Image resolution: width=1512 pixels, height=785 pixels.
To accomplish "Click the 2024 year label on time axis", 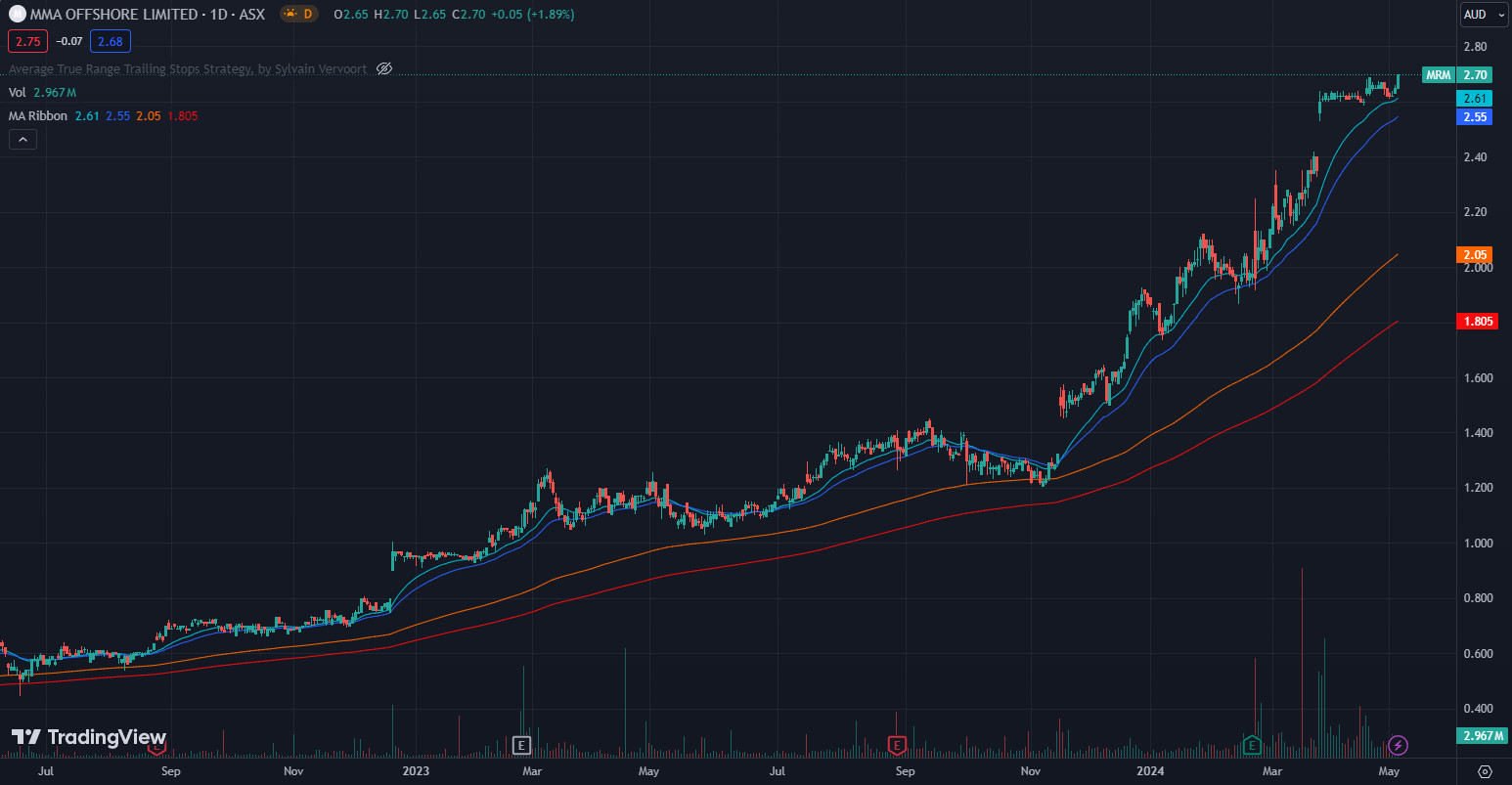I will [x=1150, y=771].
